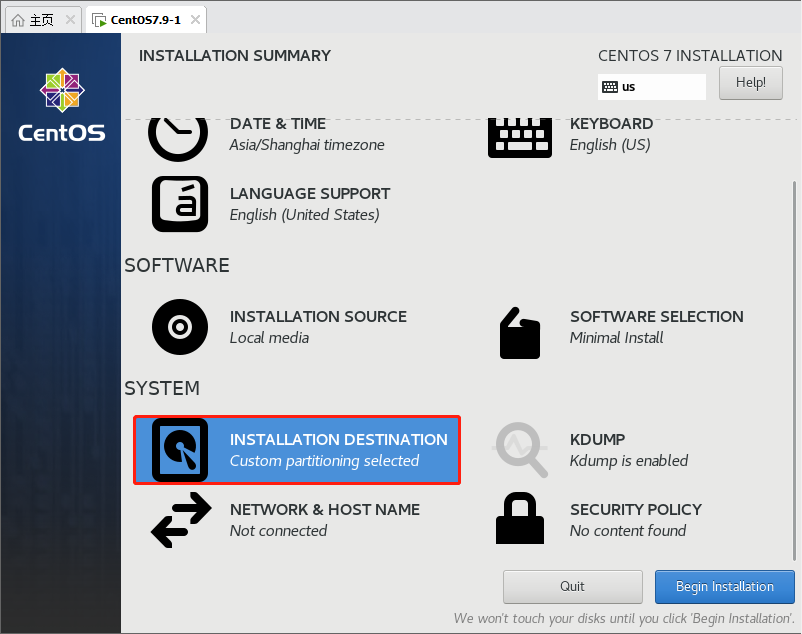Click the 'Minimal Install' status text
The height and width of the screenshot is (634, 802).
616,338
